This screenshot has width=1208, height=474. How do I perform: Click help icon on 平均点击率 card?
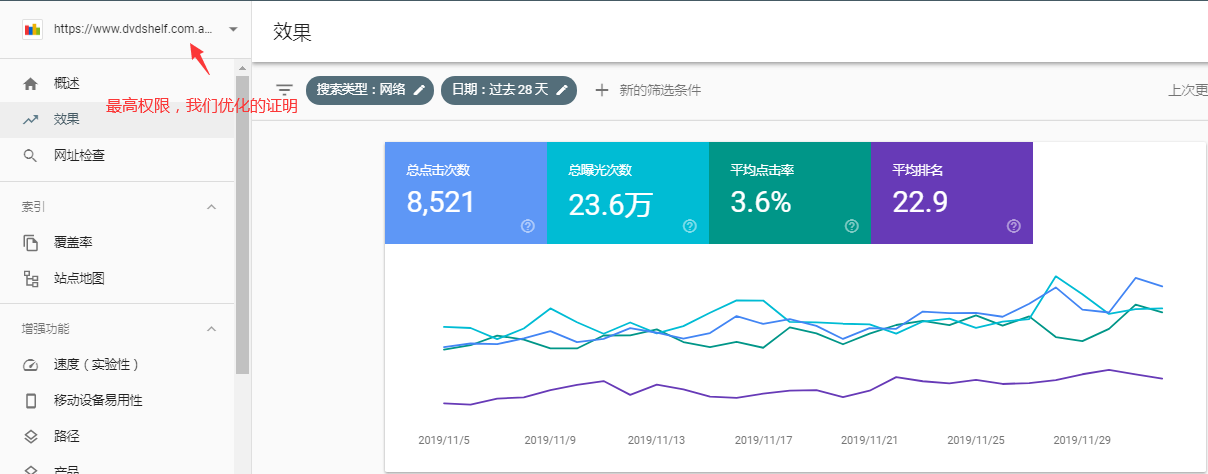coord(852,226)
